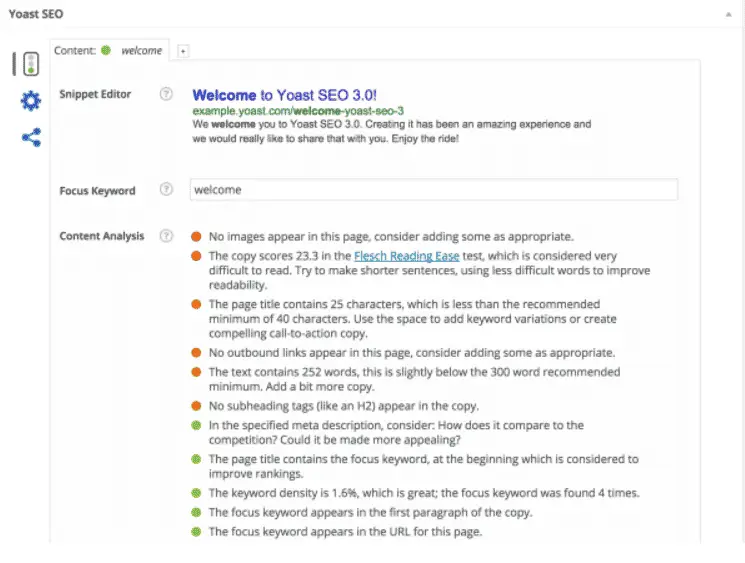Click orange bullet for no images warning
The height and width of the screenshot is (563, 745).
(196, 237)
